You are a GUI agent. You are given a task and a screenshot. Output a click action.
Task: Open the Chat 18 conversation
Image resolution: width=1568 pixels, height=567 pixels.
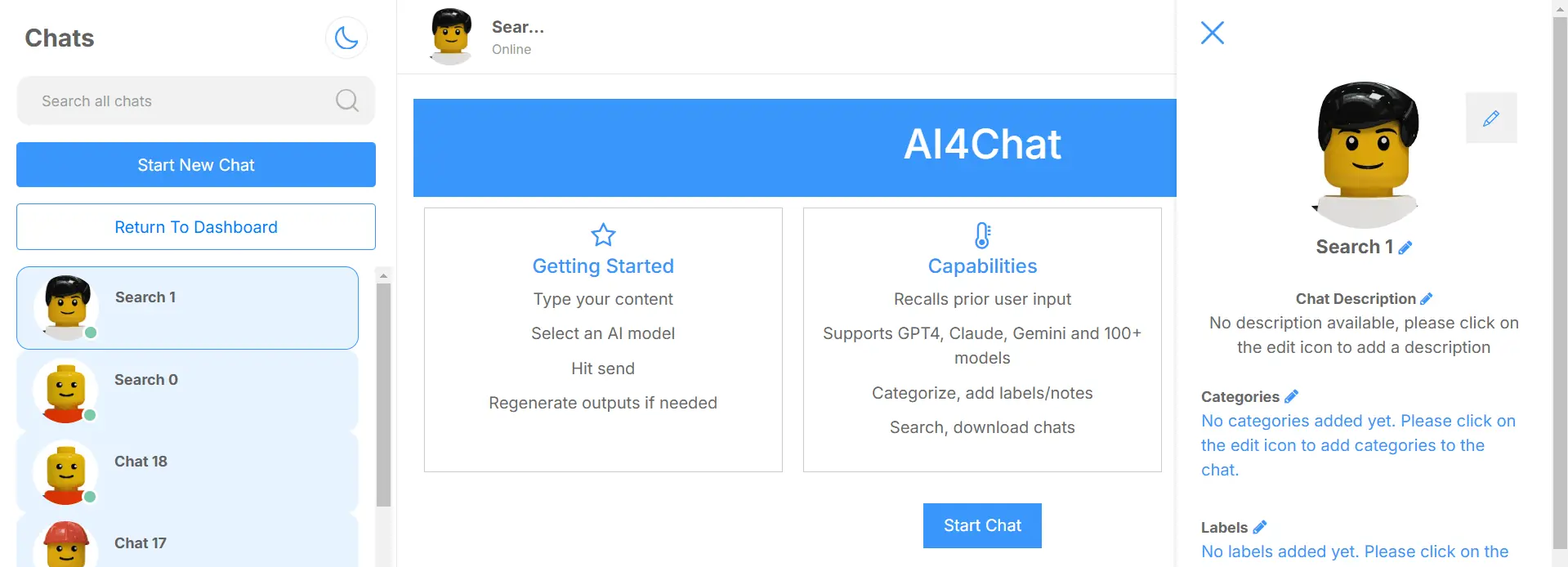coord(187,472)
